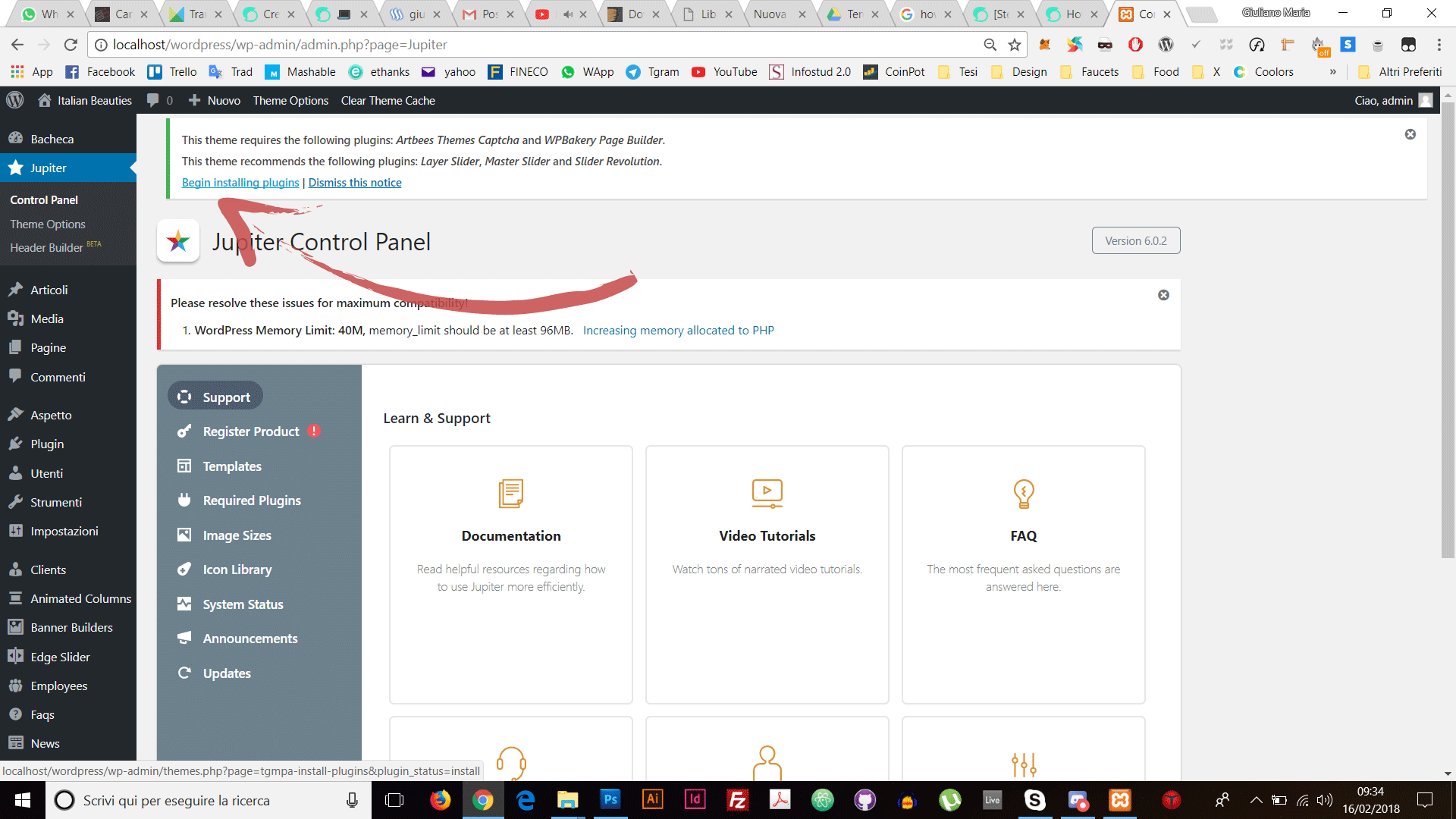Image resolution: width=1456 pixels, height=819 pixels.
Task: Open the FAQ lightbulb icon
Action: point(1023,494)
